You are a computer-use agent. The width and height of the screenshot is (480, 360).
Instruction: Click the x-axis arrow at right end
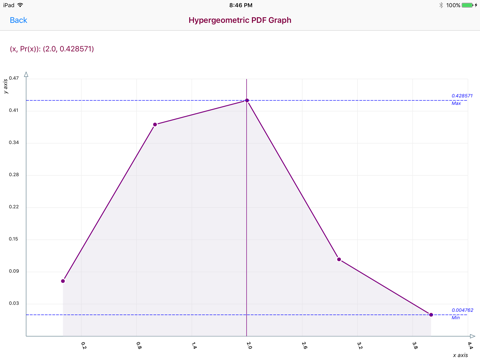pos(472,336)
